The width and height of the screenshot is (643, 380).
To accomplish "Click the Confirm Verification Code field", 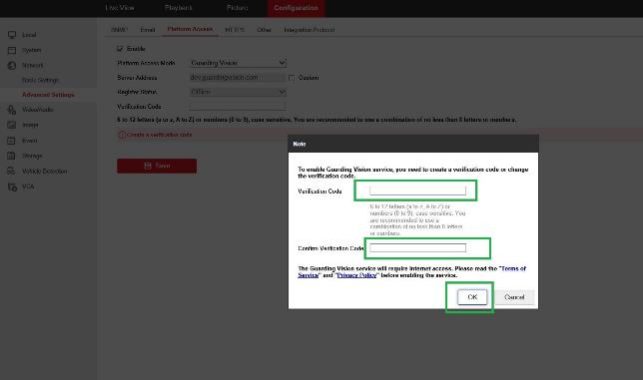I will click(418, 248).
